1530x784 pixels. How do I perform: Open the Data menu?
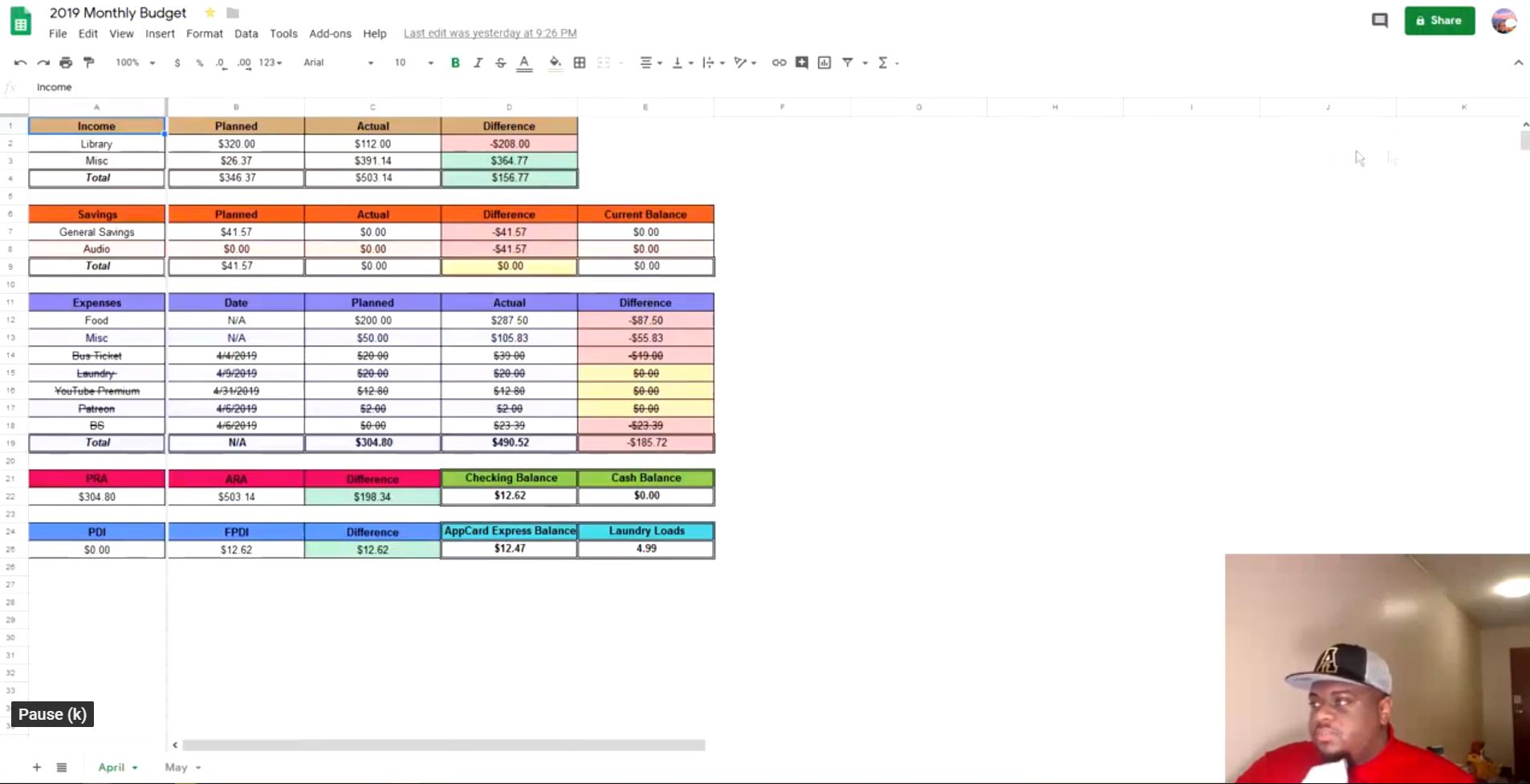[246, 34]
